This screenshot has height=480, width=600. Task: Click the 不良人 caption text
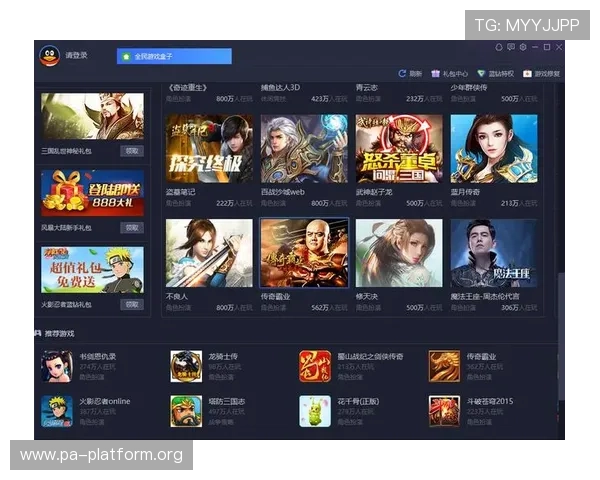[x=177, y=296]
